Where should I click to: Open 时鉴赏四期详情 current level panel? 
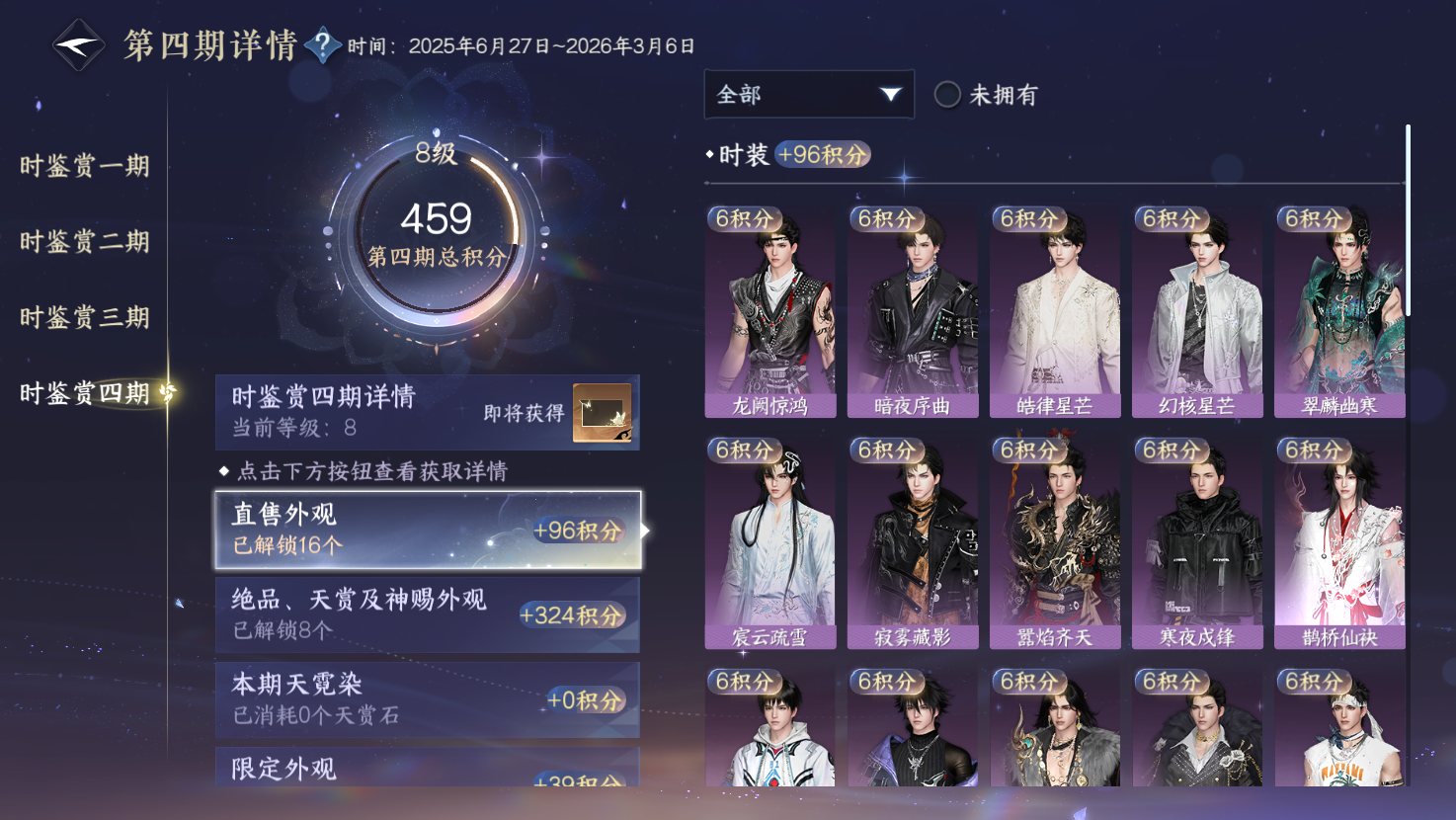(428, 412)
